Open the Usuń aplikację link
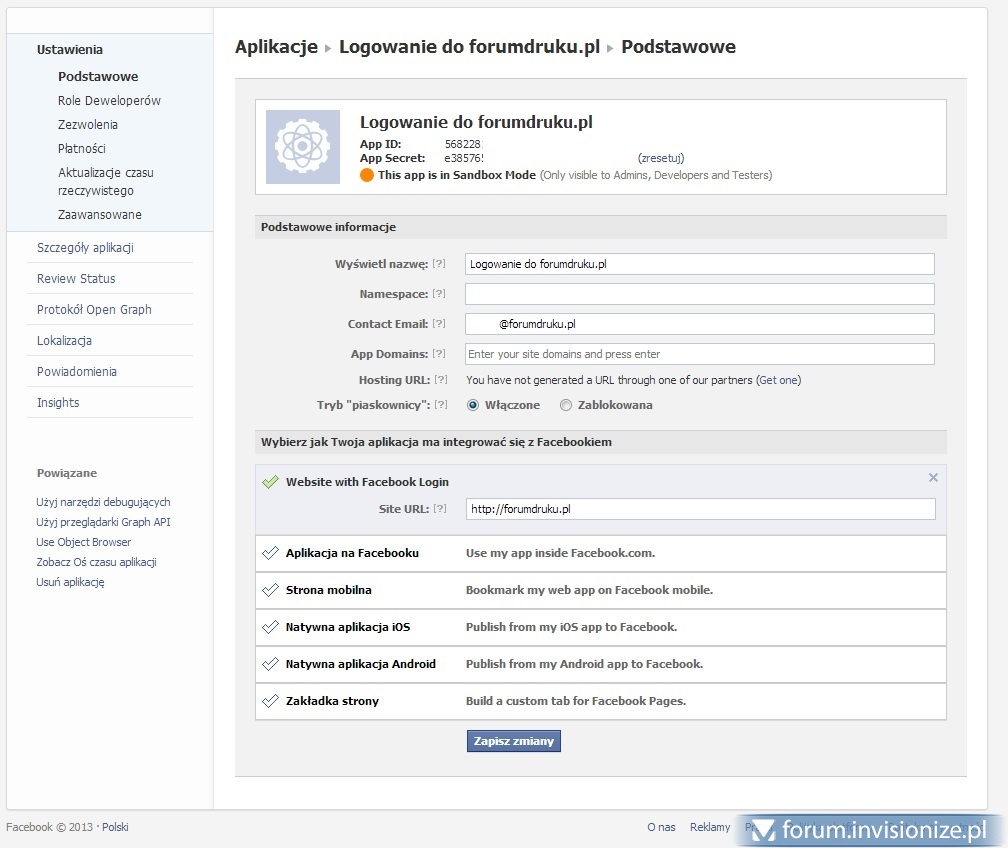This screenshot has width=1008, height=848. 70,582
